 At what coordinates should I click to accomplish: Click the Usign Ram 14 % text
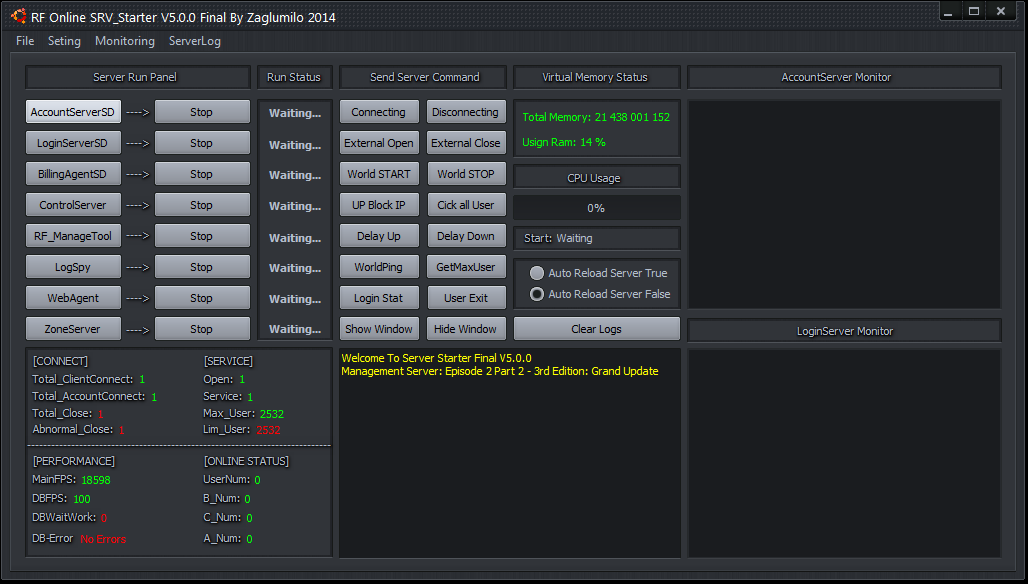[564, 142]
